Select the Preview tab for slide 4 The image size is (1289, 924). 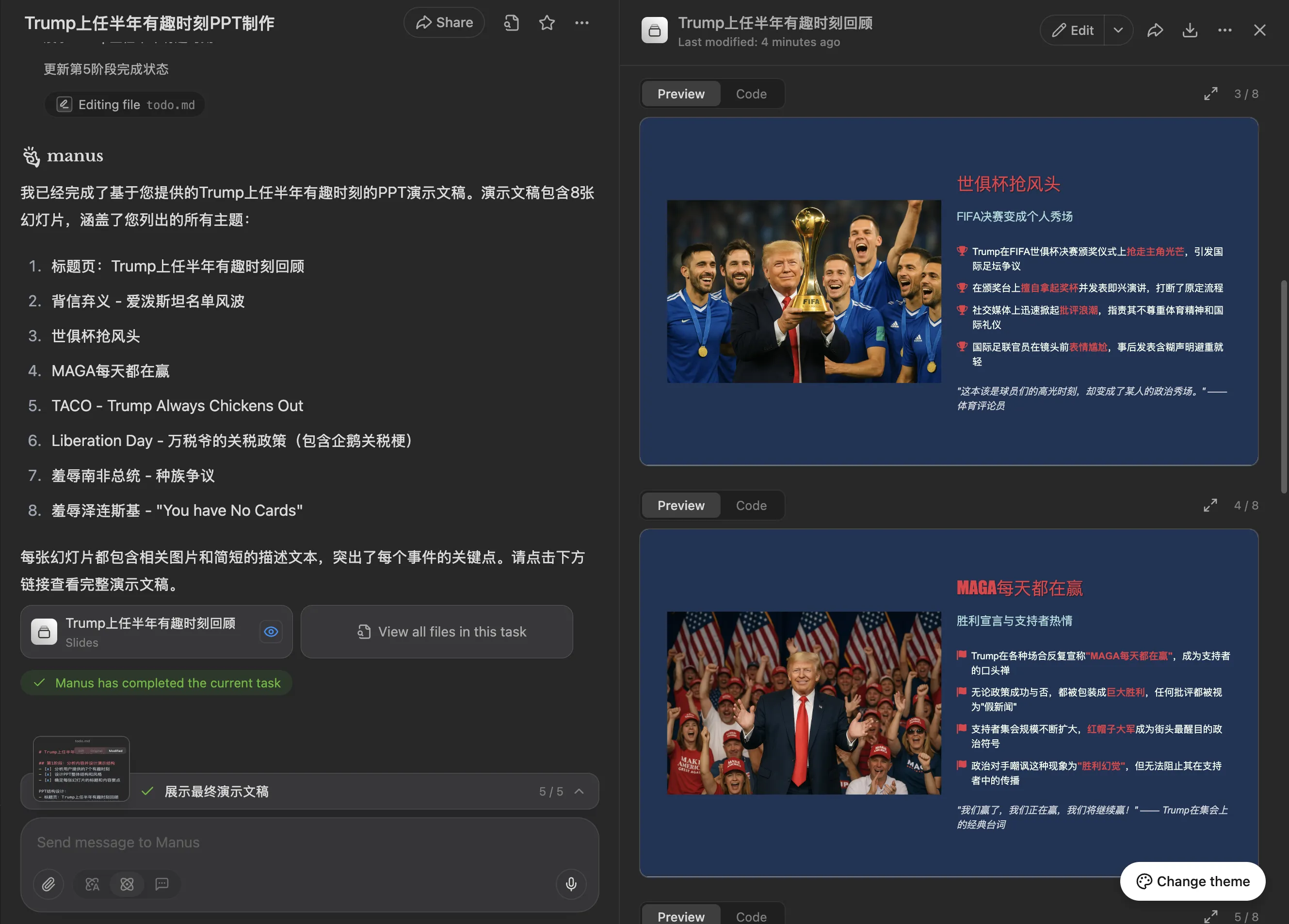point(680,505)
